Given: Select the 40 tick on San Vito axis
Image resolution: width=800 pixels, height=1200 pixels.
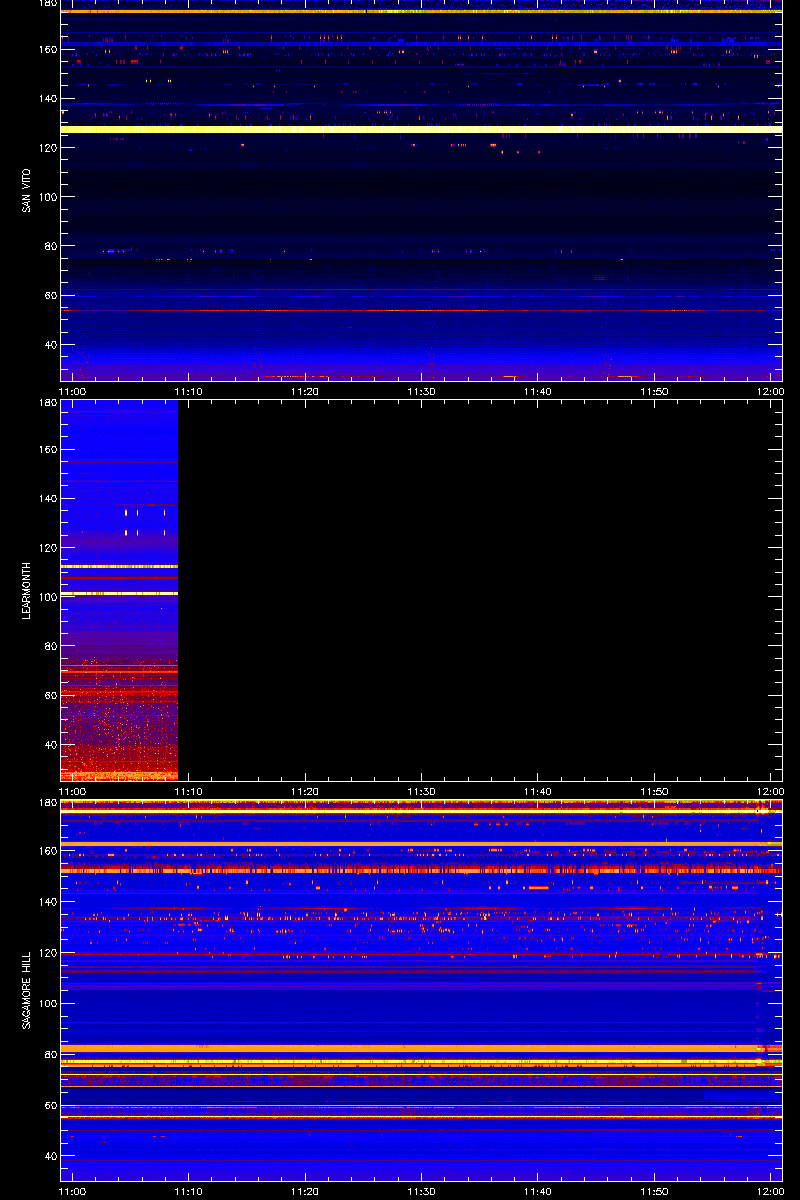Looking at the screenshot, I should [49, 345].
